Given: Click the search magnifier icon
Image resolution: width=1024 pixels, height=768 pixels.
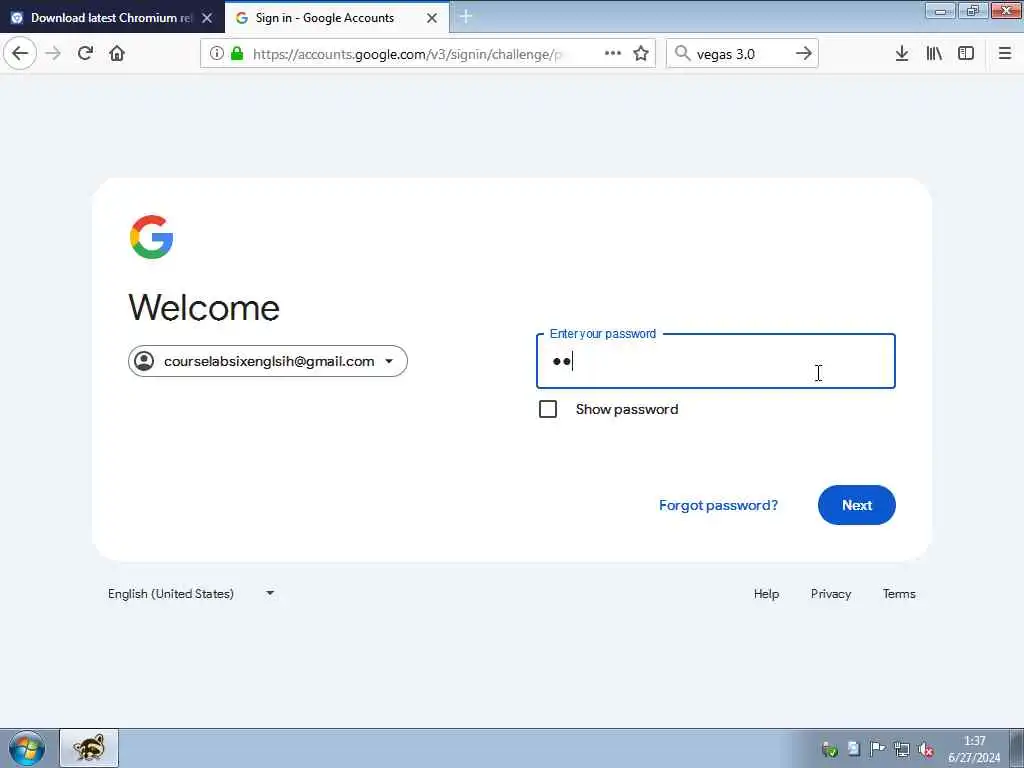Looking at the screenshot, I should click(682, 54).
